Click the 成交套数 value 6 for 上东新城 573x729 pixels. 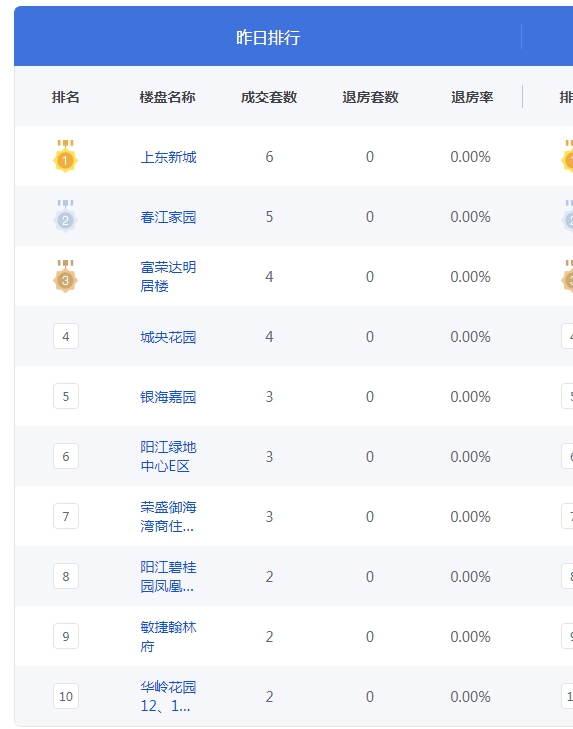269,157
